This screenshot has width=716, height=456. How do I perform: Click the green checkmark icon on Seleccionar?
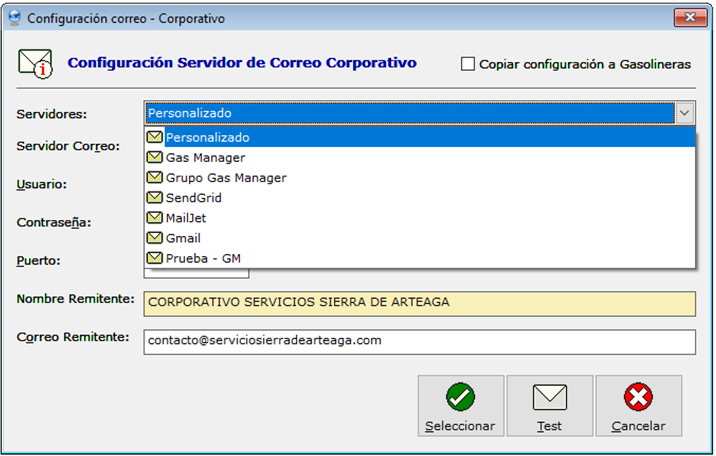460,398
